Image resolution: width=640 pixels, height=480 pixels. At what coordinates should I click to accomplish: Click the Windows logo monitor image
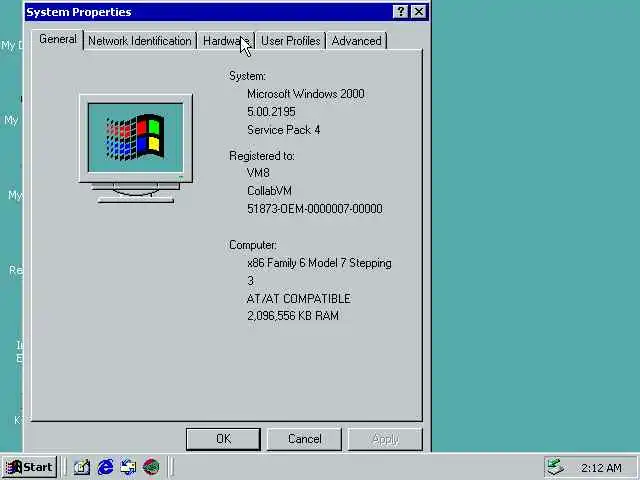click(136, 148)
